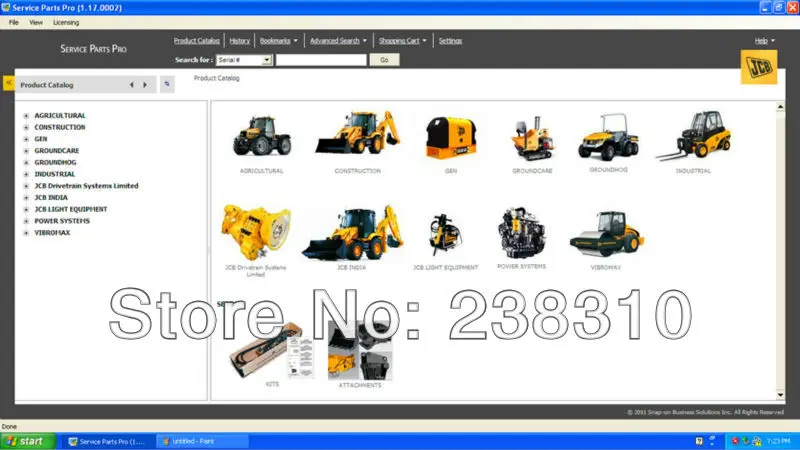Expand the GROUNDHOG tree node
The height and width of the screenshot is (450, 800).
click(26, 163)
